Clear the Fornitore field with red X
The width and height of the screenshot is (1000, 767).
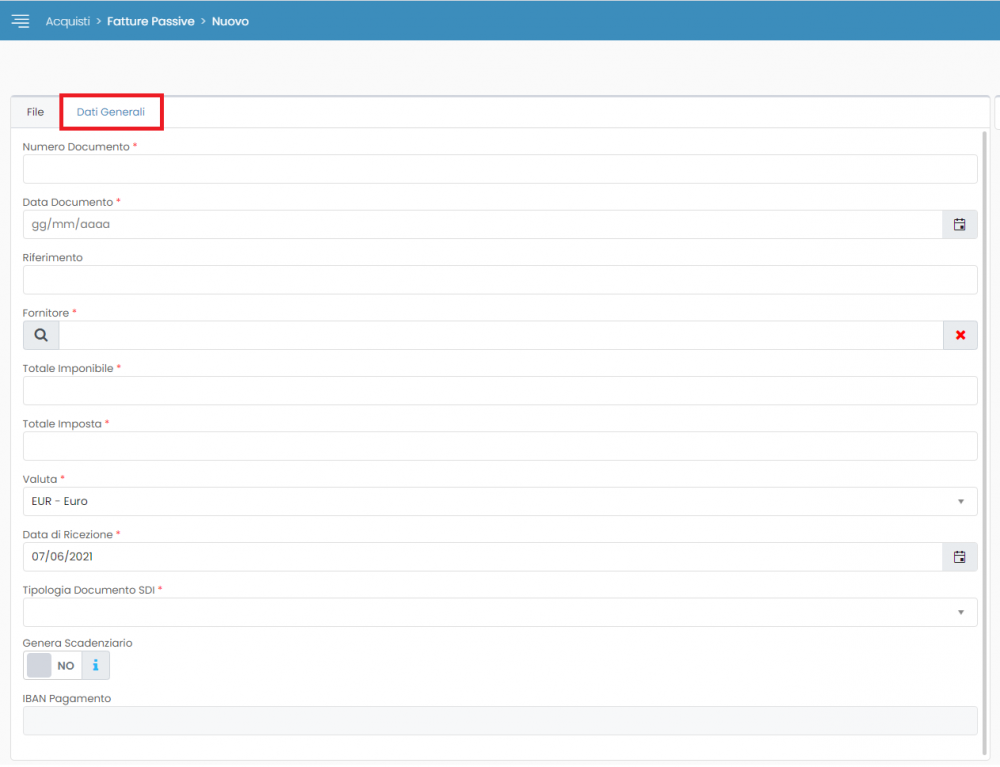pyautogui.click(x=960, y=335)
